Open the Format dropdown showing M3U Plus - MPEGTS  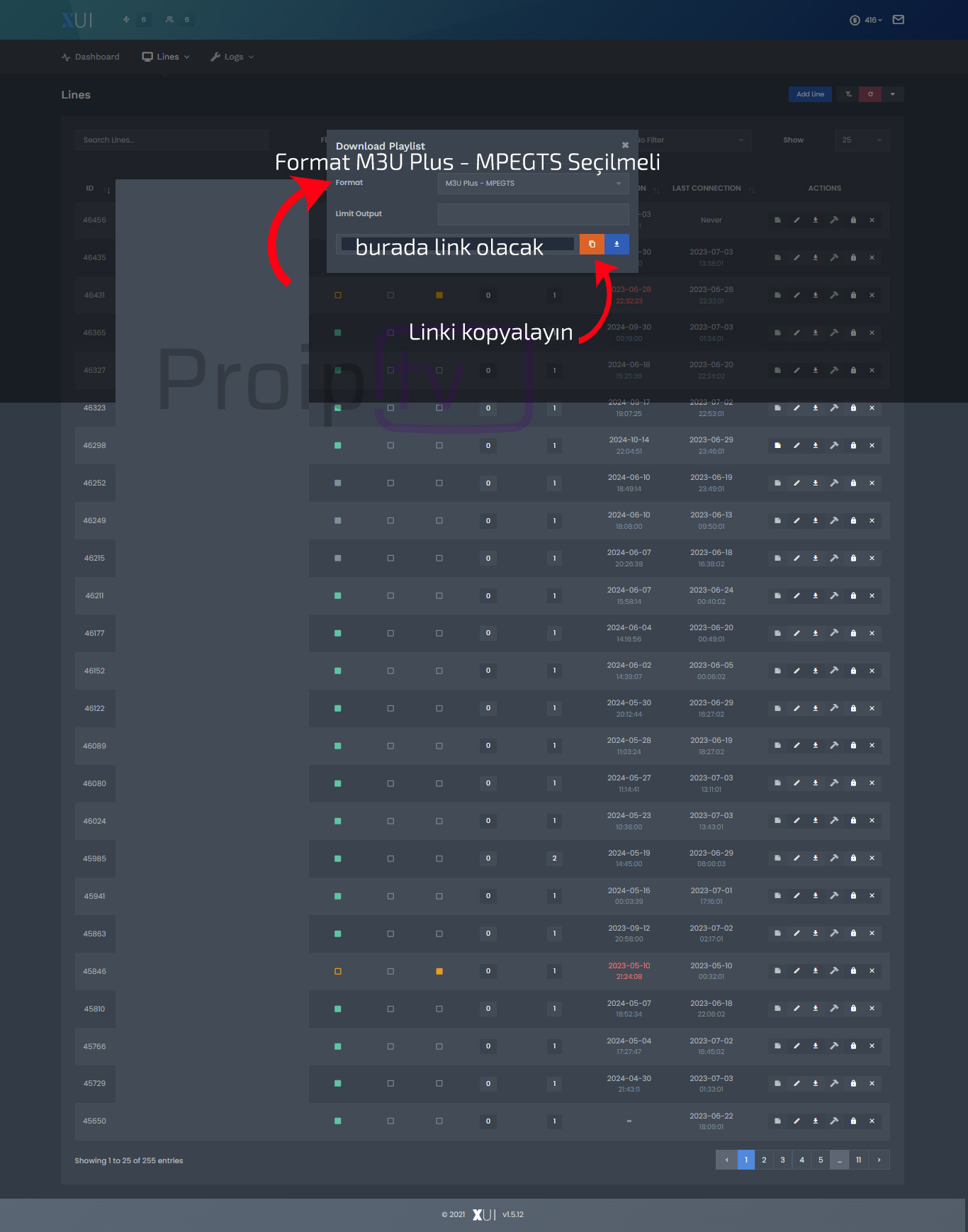coord(533,184)
